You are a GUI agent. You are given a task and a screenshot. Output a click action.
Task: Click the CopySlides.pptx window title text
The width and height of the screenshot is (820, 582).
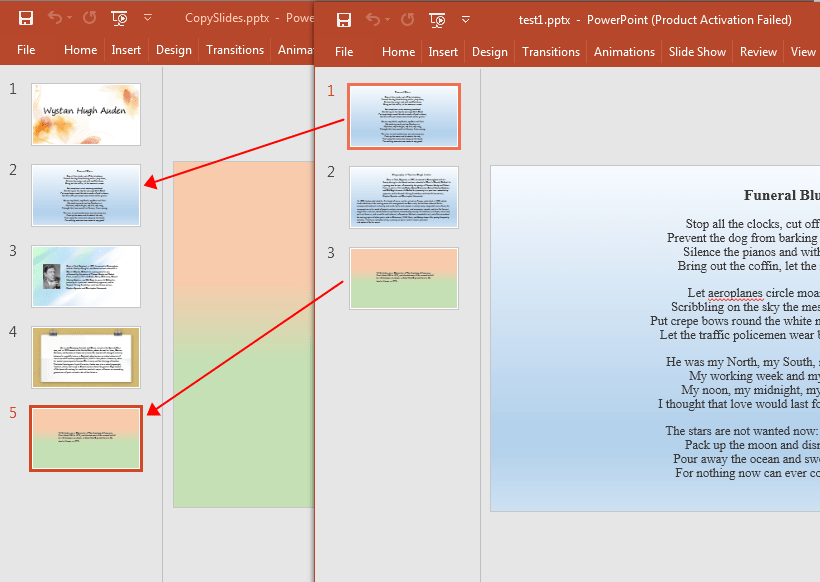(249, 18)
